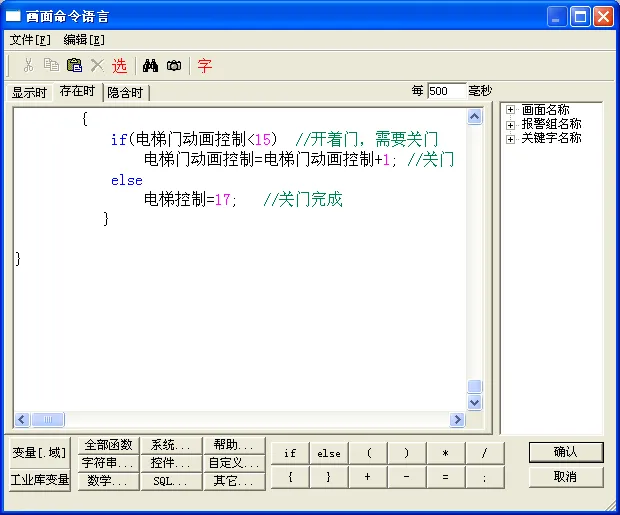
Task: Click the vertical scrollbar up arrow
Action: coord(474,117)
